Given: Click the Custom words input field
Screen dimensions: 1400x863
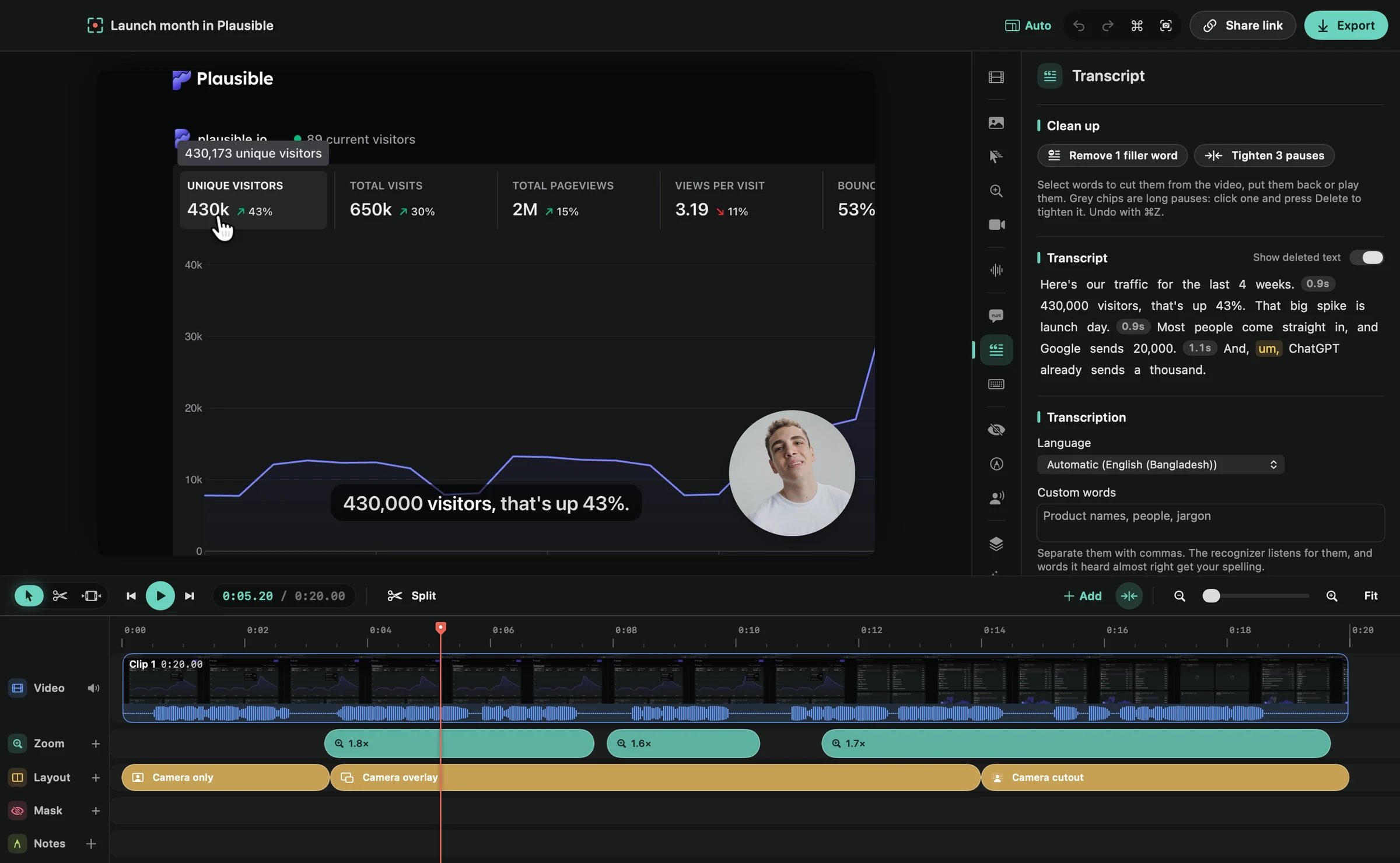Looking at the screenshot, I should coord(1210,522).
